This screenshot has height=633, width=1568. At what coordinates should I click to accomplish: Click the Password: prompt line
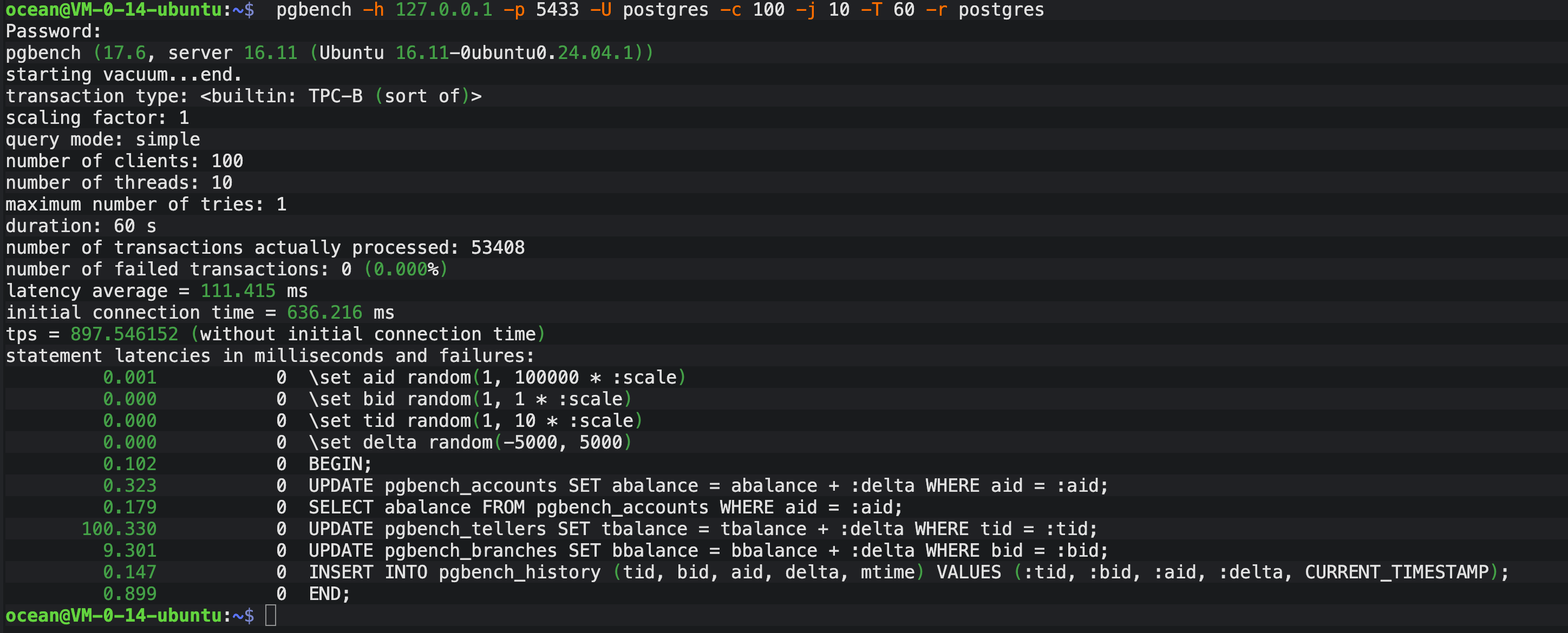[x=53, y=31]
